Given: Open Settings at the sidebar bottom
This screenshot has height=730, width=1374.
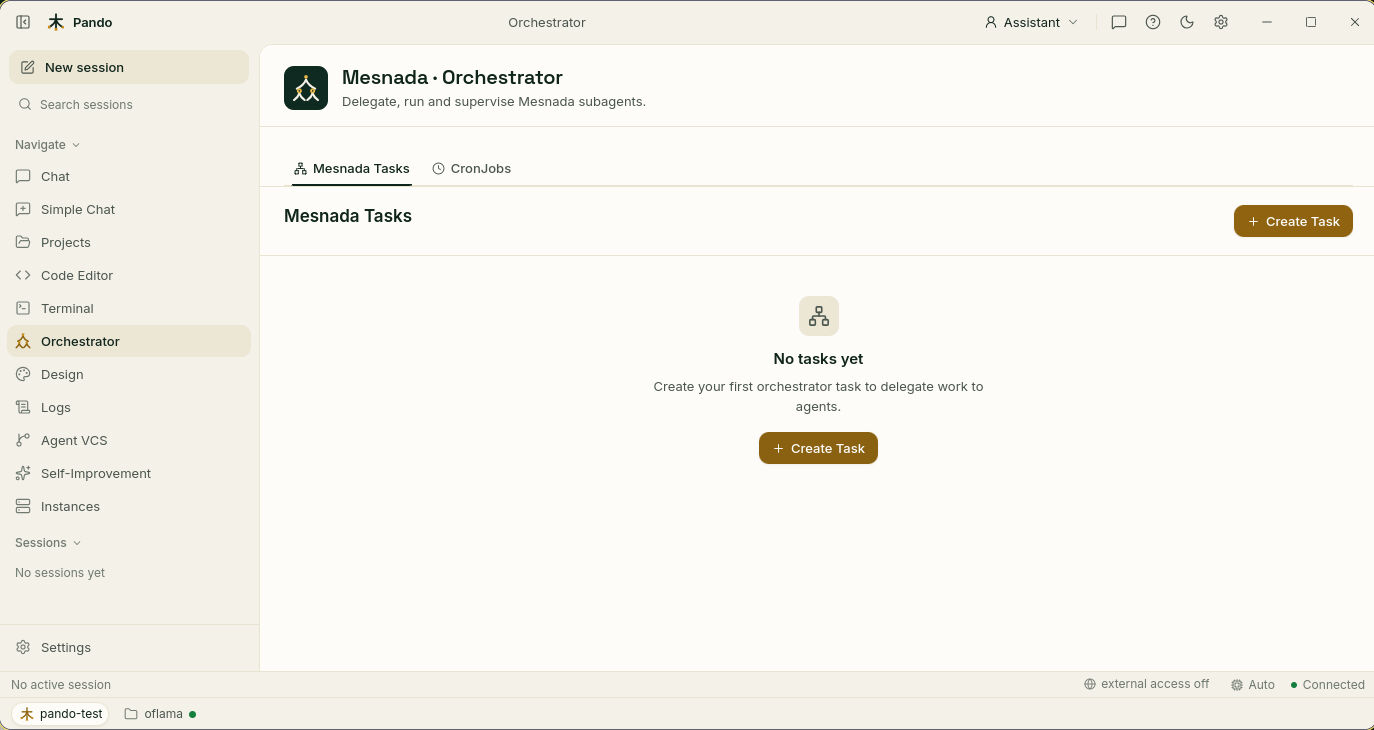Looking at the screenshot, I should click(129, 647).
